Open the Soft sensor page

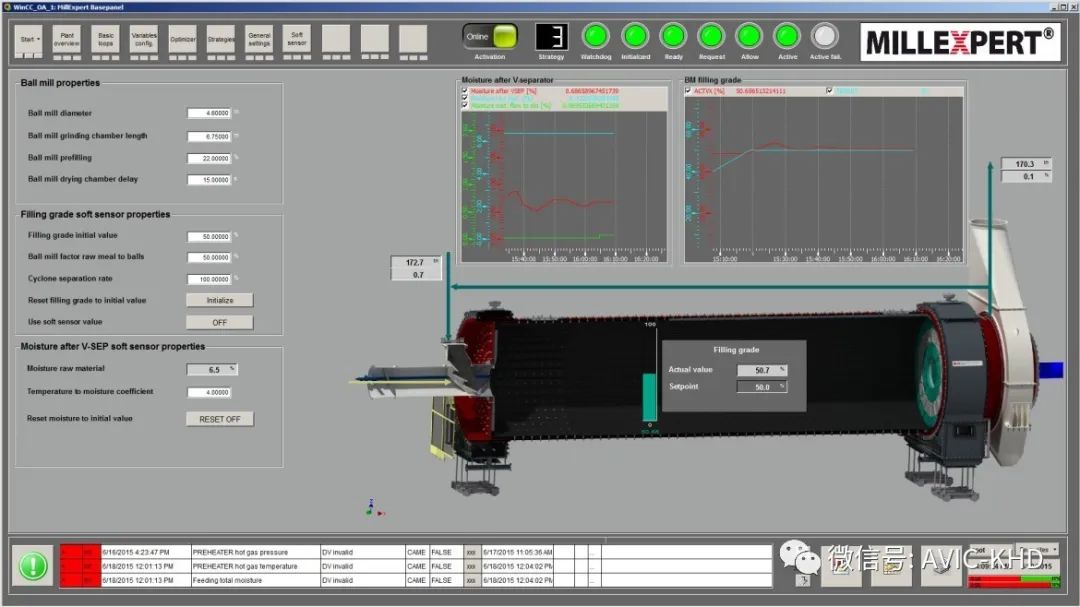tap(297, 39)
